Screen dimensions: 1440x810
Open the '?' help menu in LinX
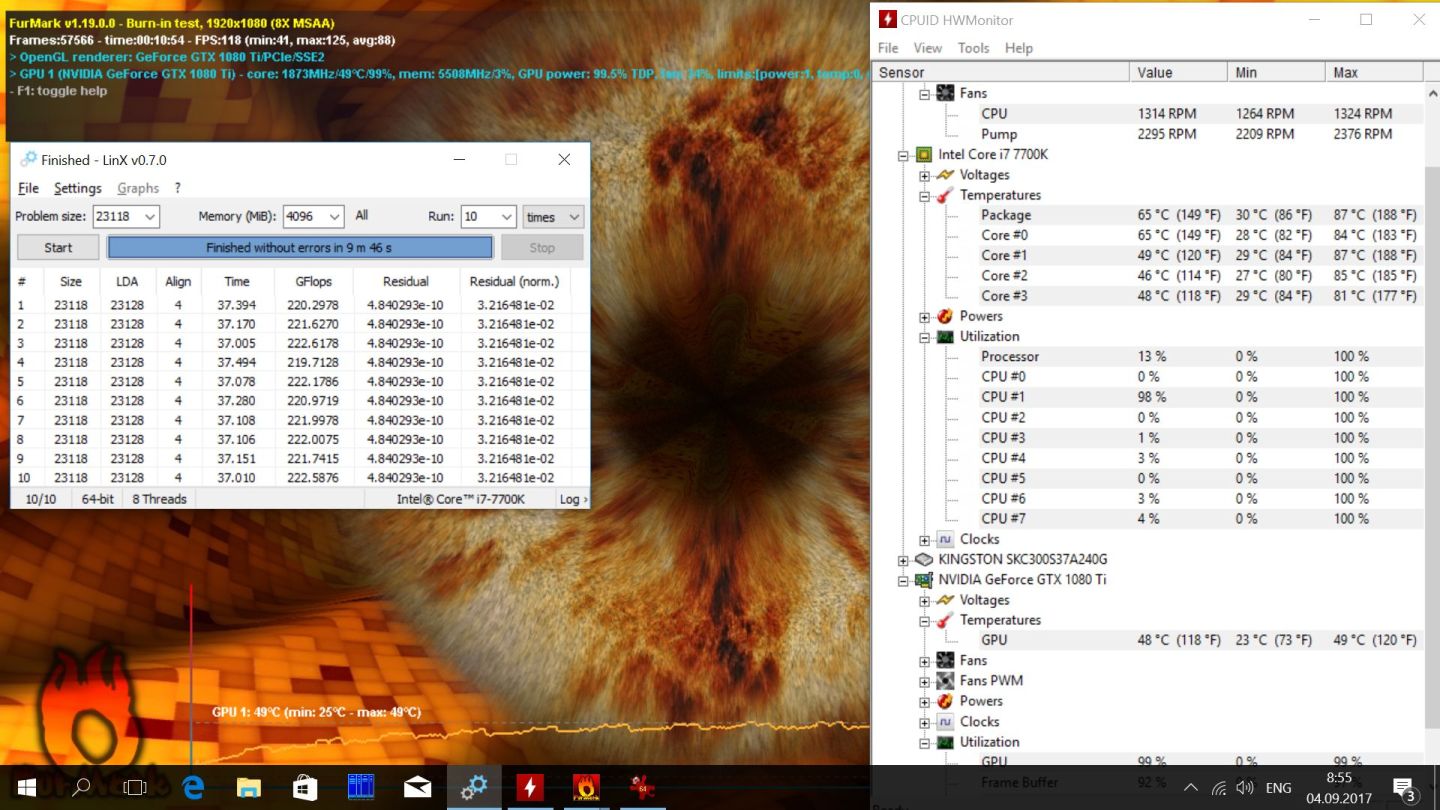point(178,188)
